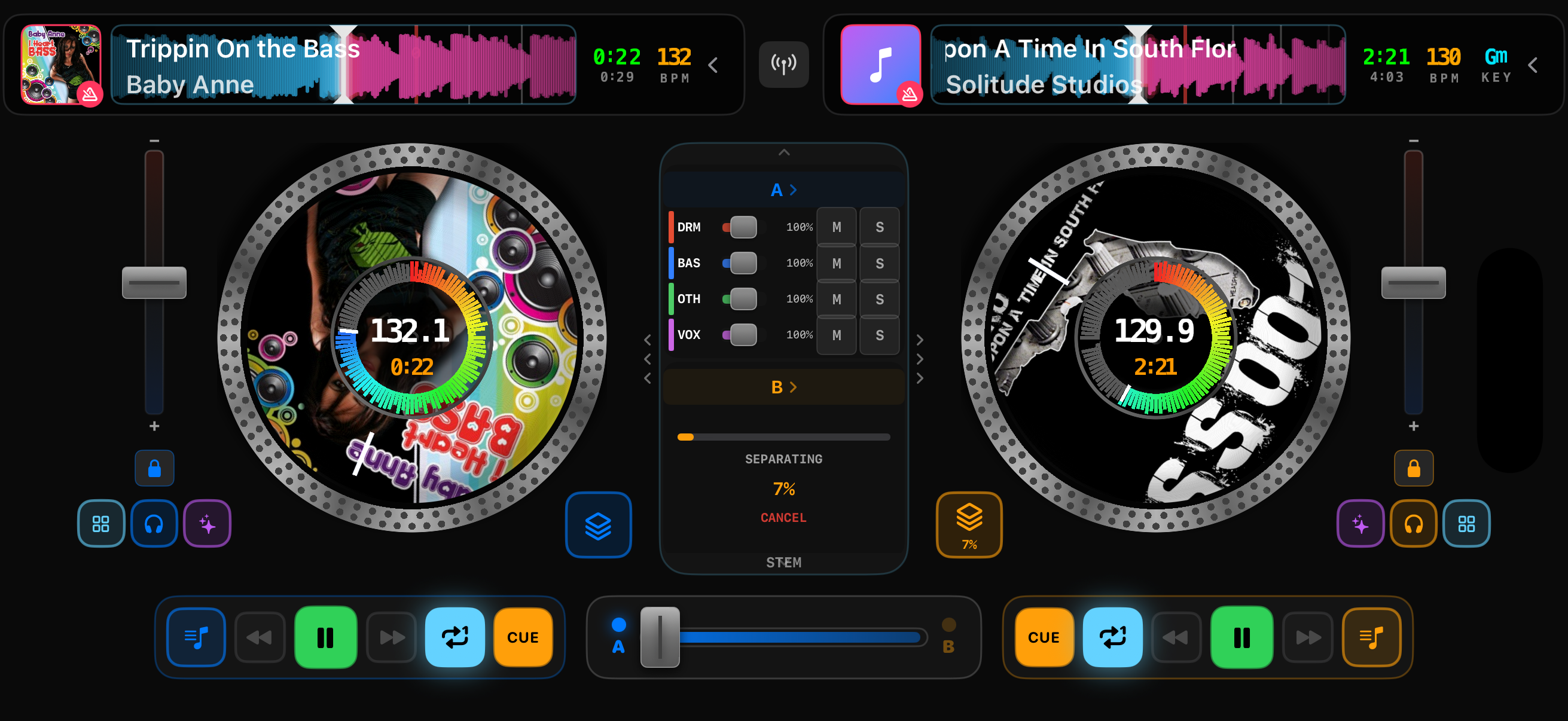The height and width of the screenshot is (721, 1568).
Task: Open deck B stems layers button showing 7%
Action: coord(969,524)
